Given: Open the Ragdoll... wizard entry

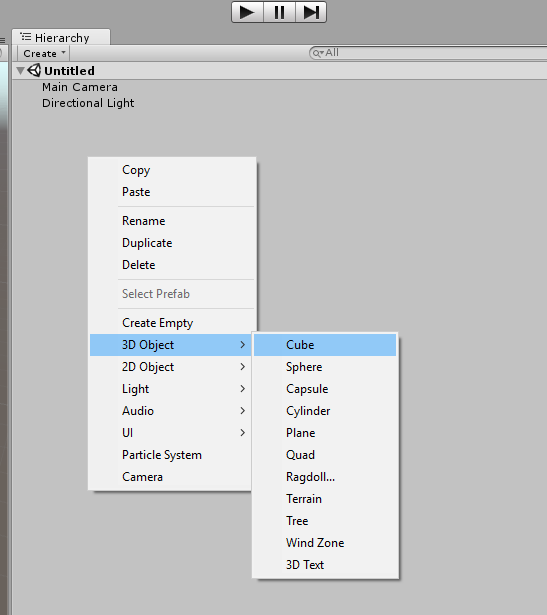Looking at the screenshot, I should 325,477.
